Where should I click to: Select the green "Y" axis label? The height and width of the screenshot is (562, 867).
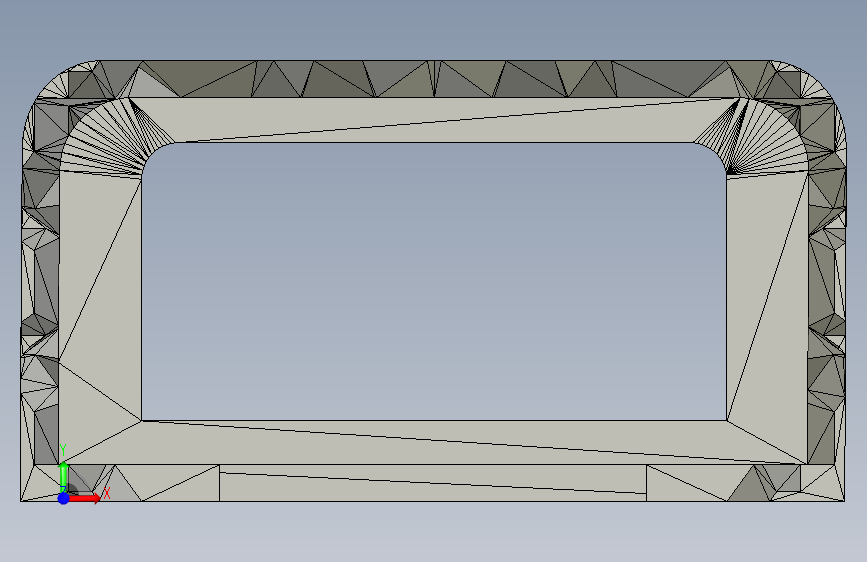[x=63, y=450]
